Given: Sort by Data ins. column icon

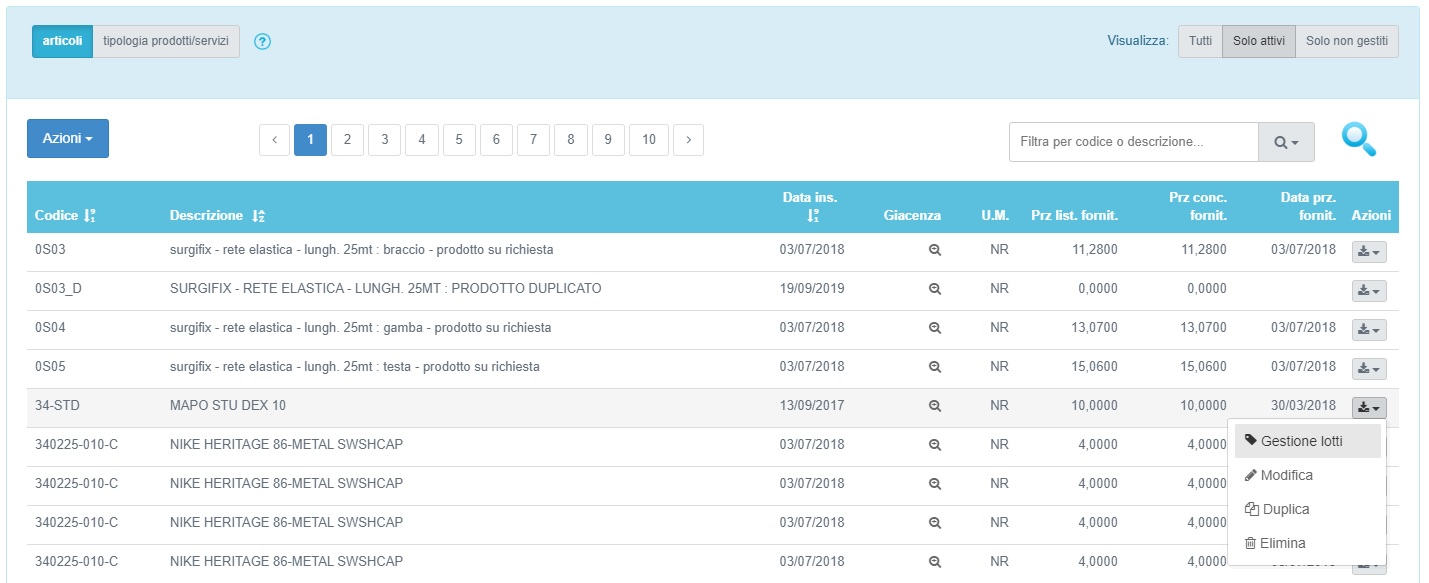Looking at the screenshot, I should (x=813, y=215).
